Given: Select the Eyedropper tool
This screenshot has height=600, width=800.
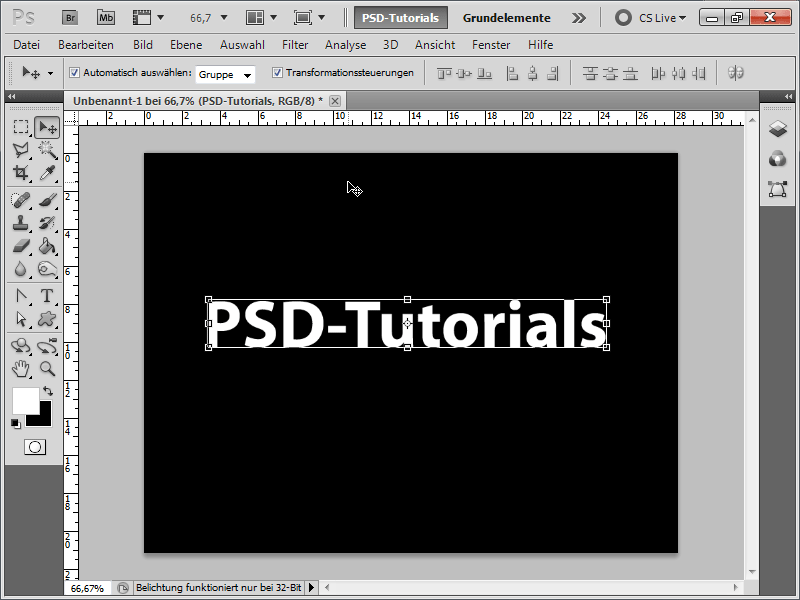Looking at the screenshot, I should [x=47, y=173].
